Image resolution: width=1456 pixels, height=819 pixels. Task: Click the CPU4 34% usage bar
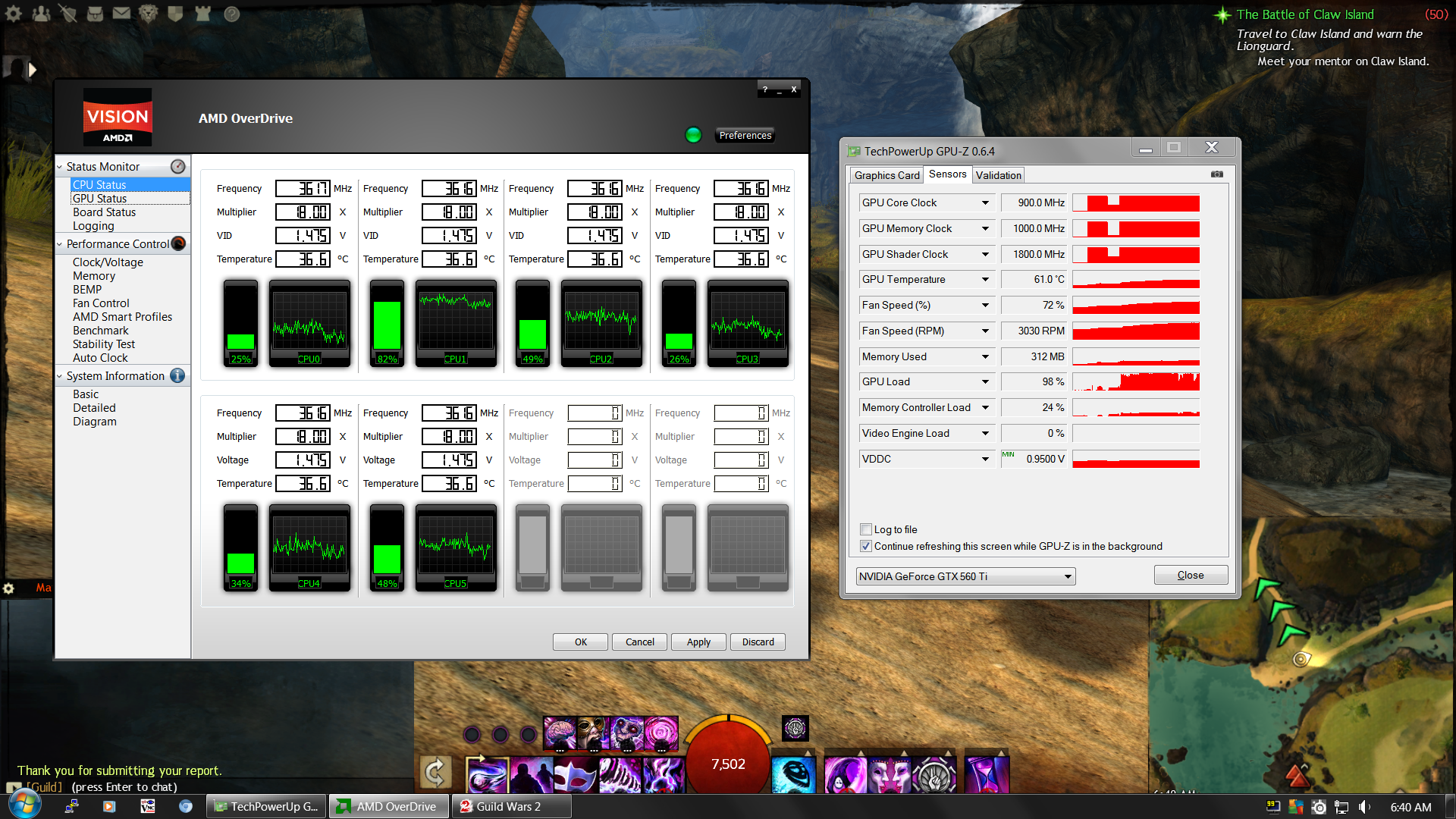(x=240, y=548)
